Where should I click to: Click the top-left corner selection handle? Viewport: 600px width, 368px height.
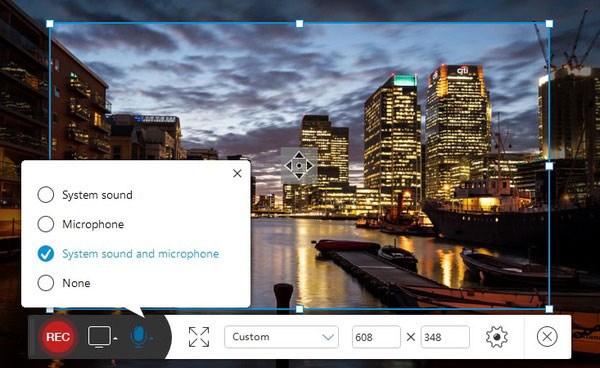(50, 24)
